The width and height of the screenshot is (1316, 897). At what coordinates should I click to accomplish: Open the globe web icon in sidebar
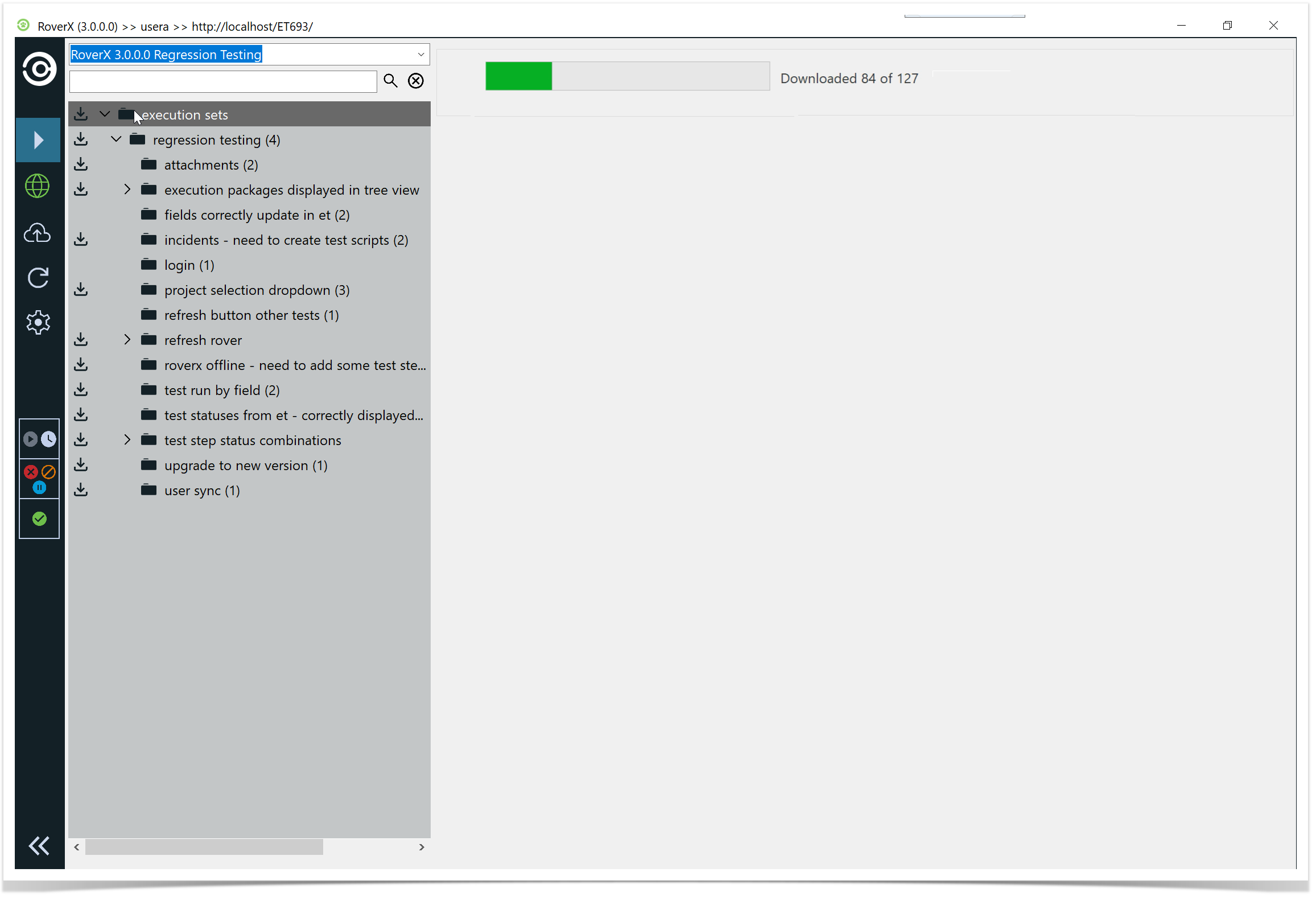(x=38, y=186)
